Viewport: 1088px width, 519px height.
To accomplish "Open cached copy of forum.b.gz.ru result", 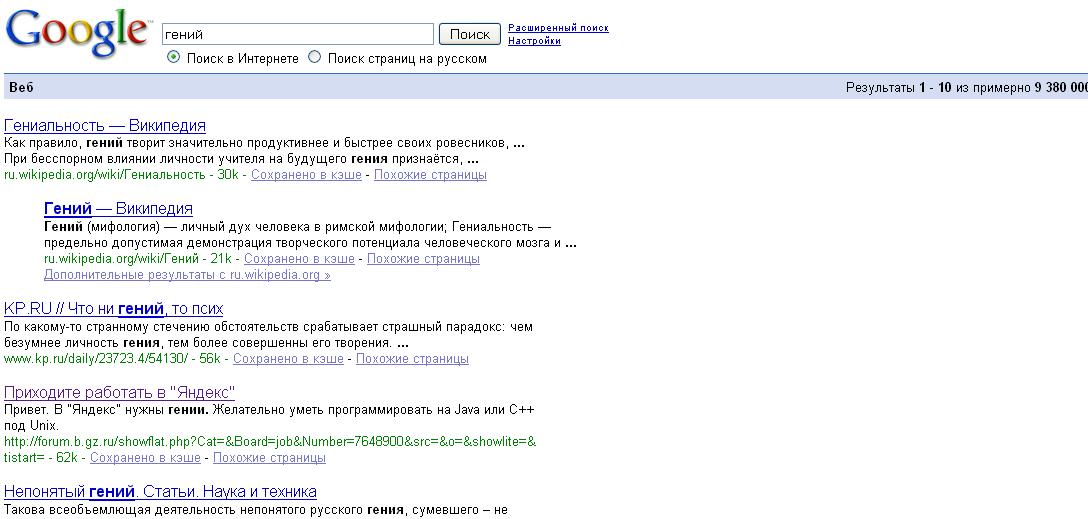I will tap(145, 458).
